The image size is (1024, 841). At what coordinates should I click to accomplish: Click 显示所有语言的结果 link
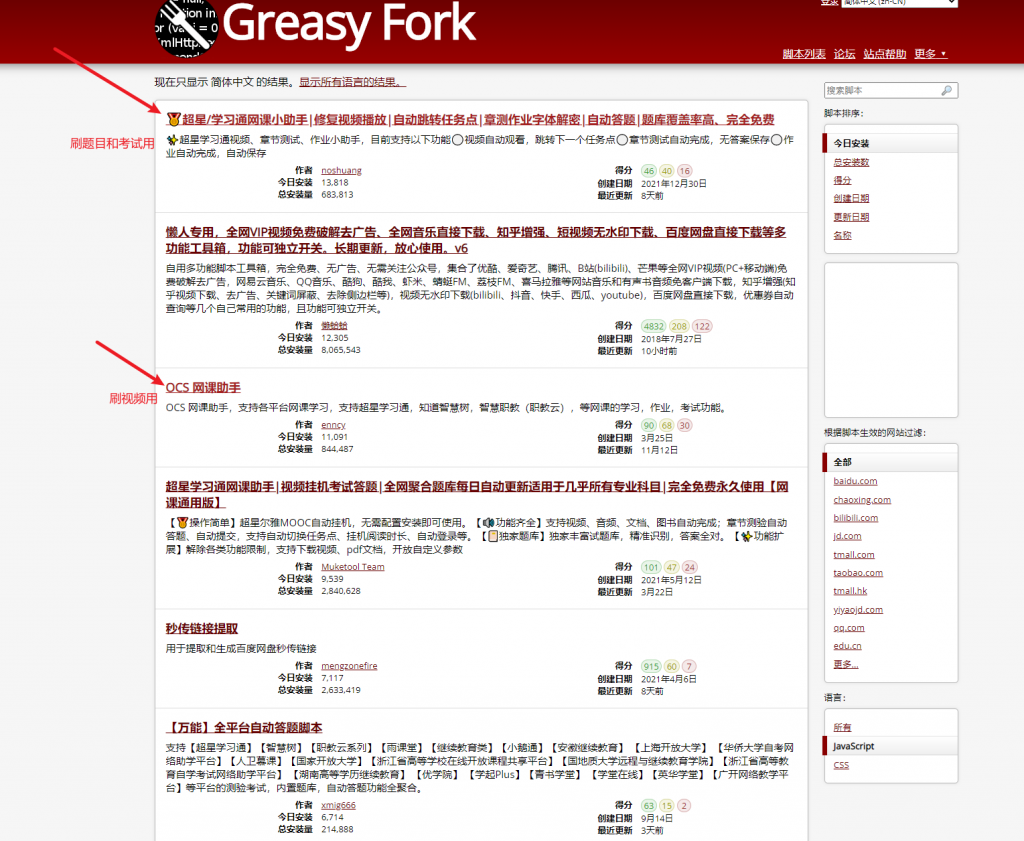point(353,82)
